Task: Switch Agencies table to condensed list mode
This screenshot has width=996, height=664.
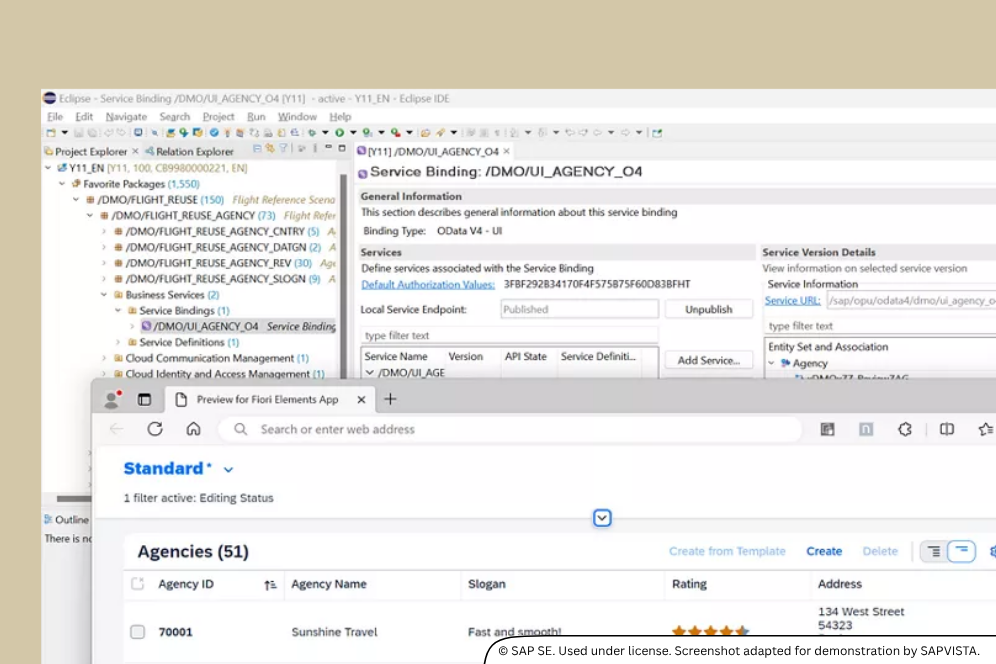Action: coord(961,552)
